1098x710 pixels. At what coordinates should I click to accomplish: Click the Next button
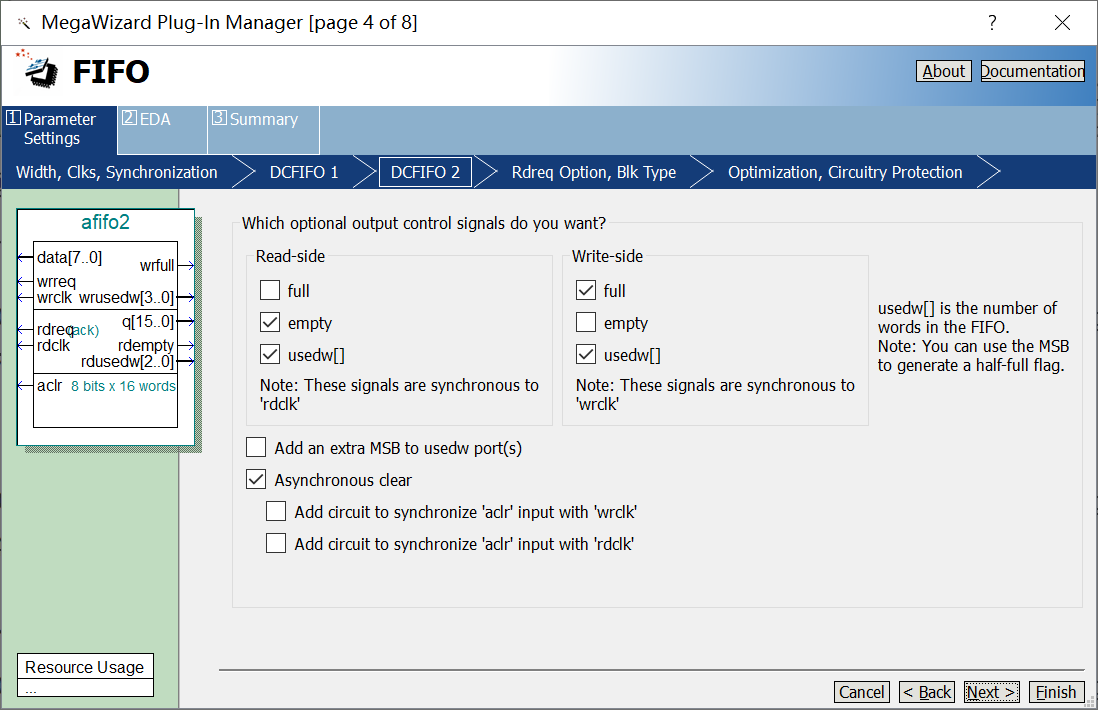tap(992, 692)
